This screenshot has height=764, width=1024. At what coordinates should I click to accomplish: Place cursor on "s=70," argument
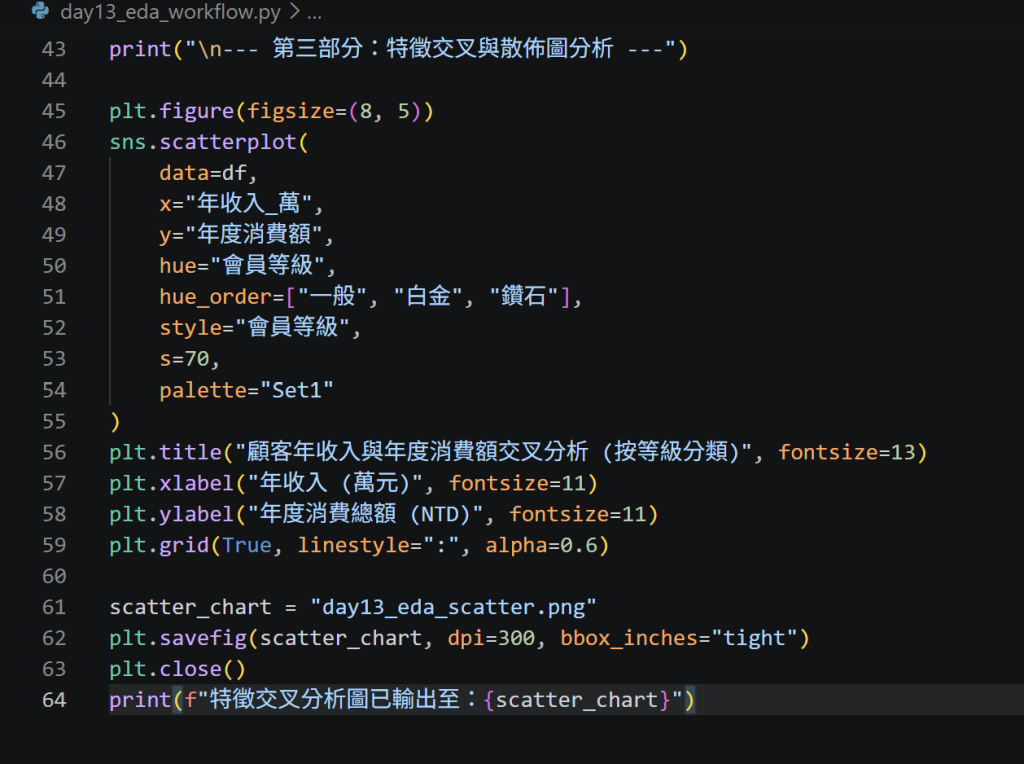coord(189,359)
